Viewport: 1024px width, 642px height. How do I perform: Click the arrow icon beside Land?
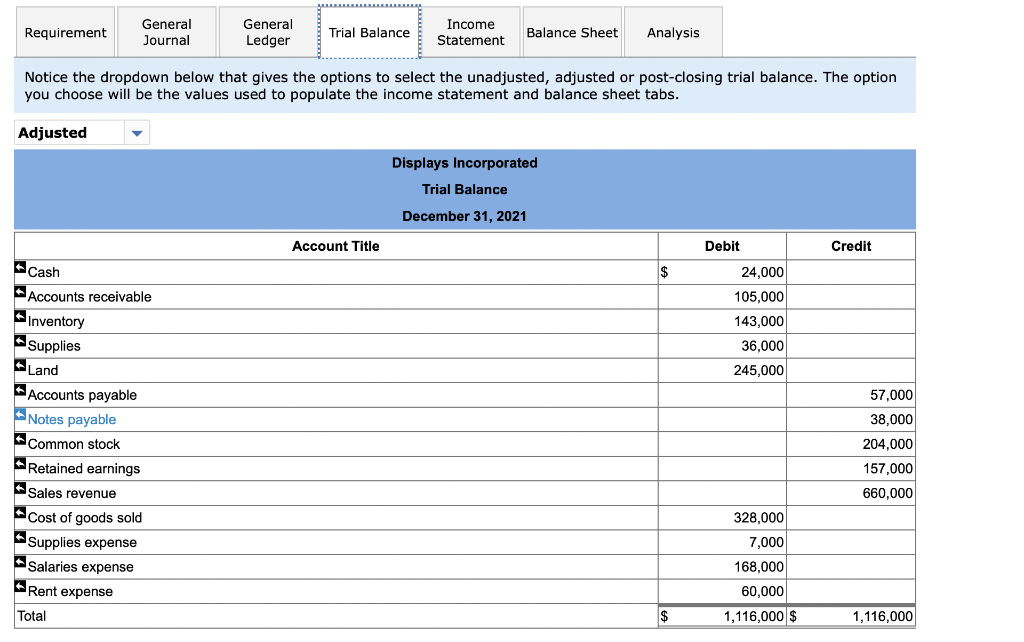tap(18, 364)
